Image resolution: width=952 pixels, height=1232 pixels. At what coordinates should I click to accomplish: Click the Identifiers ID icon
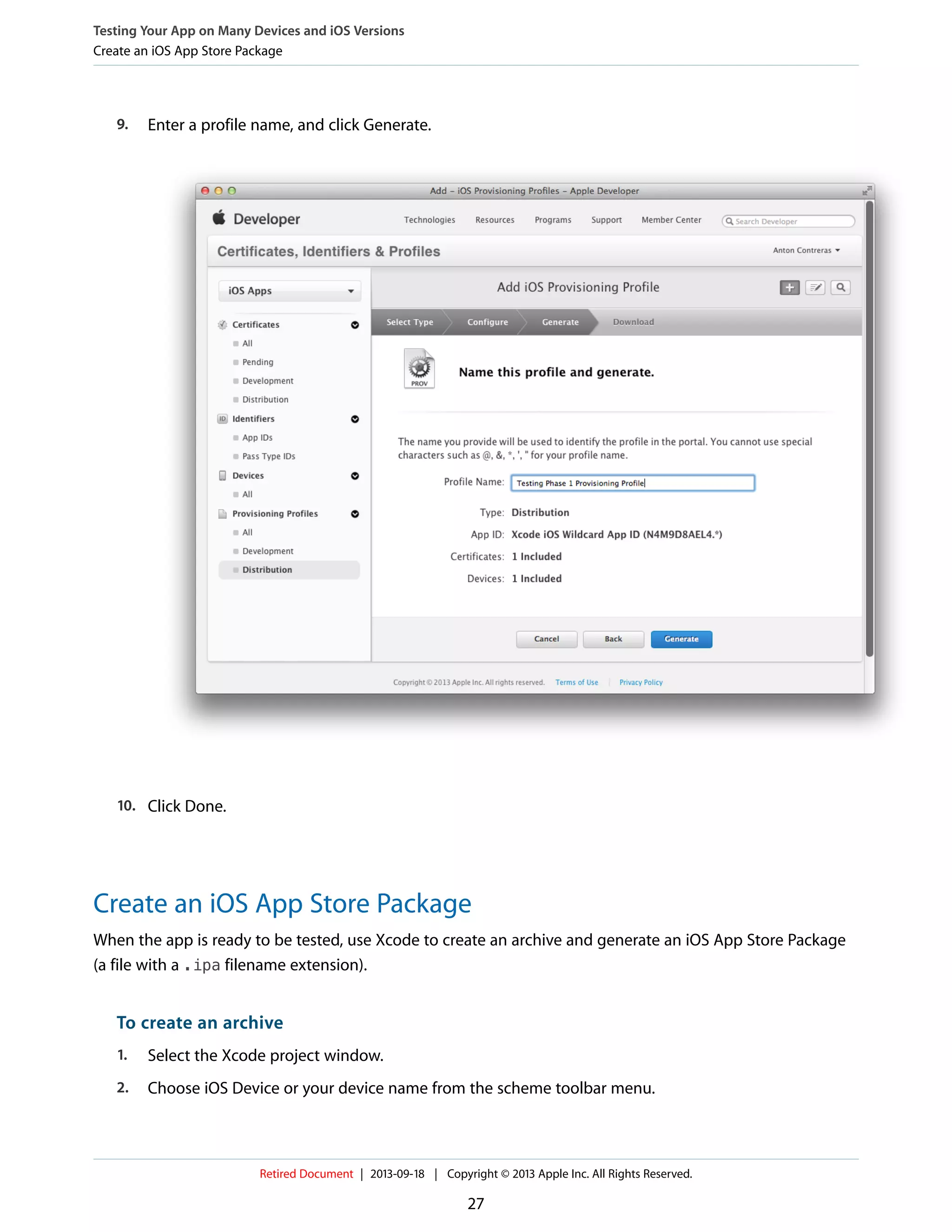[223, 418]
